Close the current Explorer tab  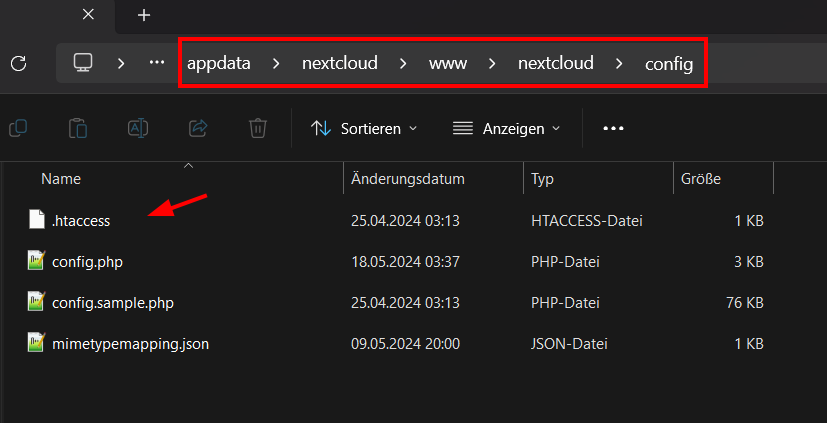tap(88, 15)
